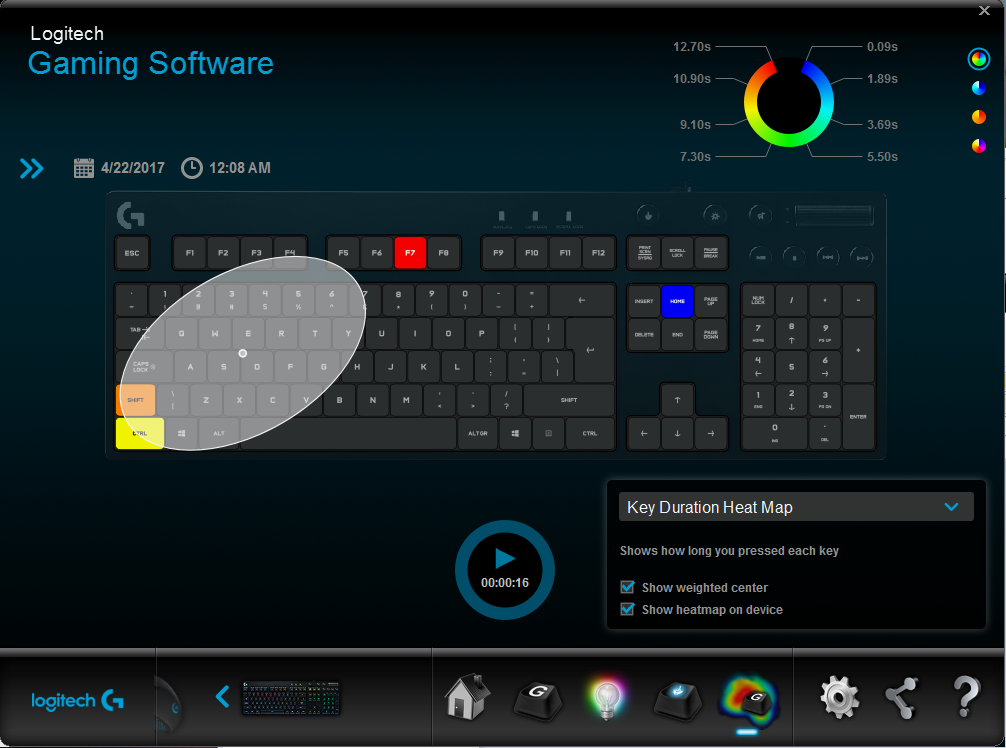Click the blue HOME key
Viewport: 1006px width, 748px height.
pos(678,301)
